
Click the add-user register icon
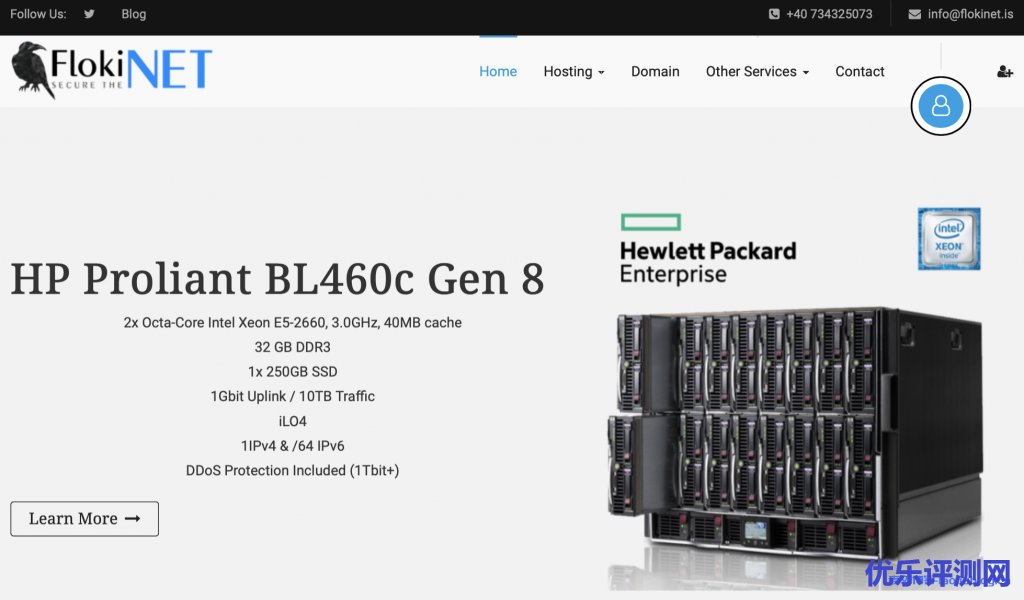point(1004,72)
